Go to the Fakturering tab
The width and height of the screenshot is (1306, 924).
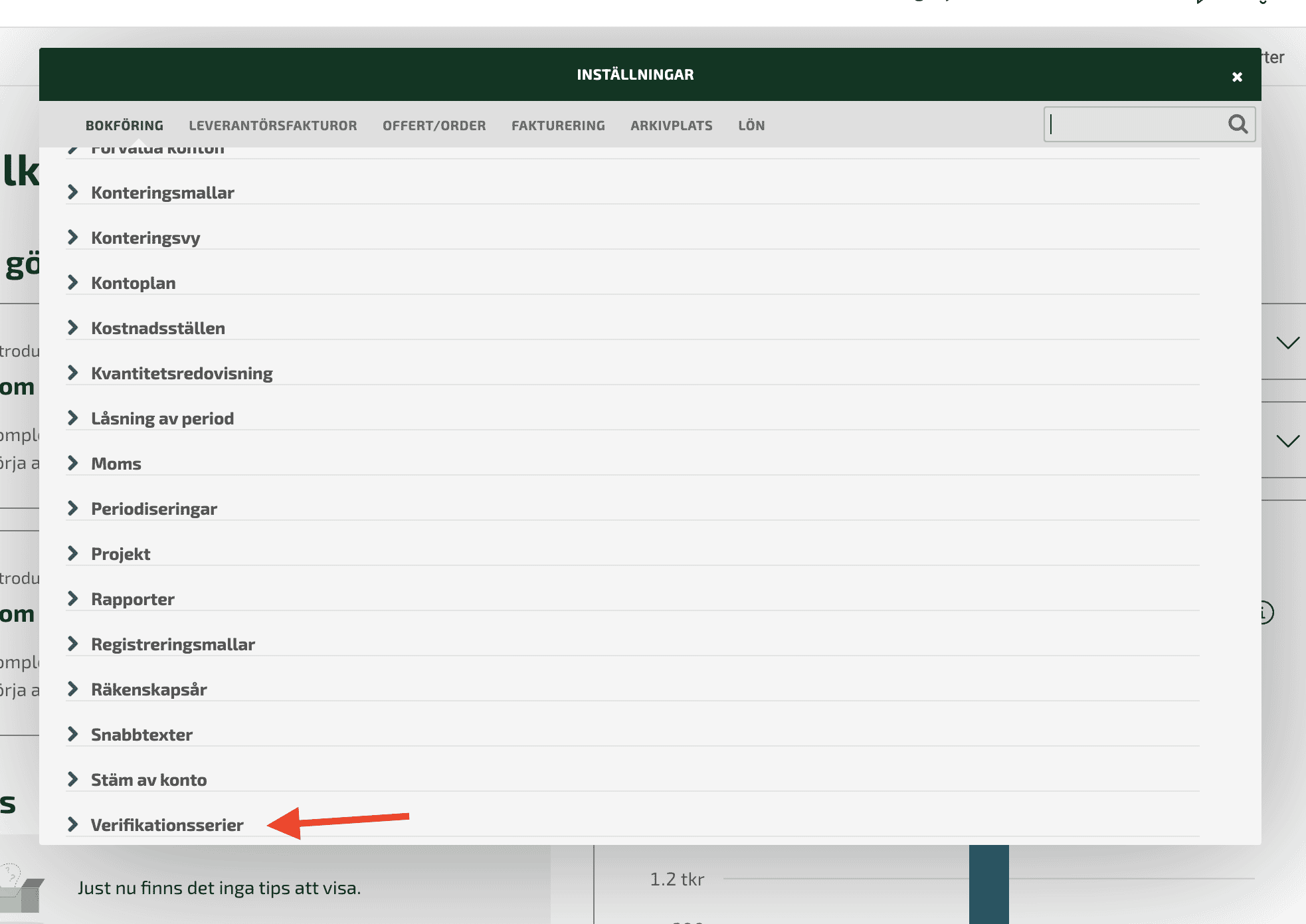pos(558,126)
